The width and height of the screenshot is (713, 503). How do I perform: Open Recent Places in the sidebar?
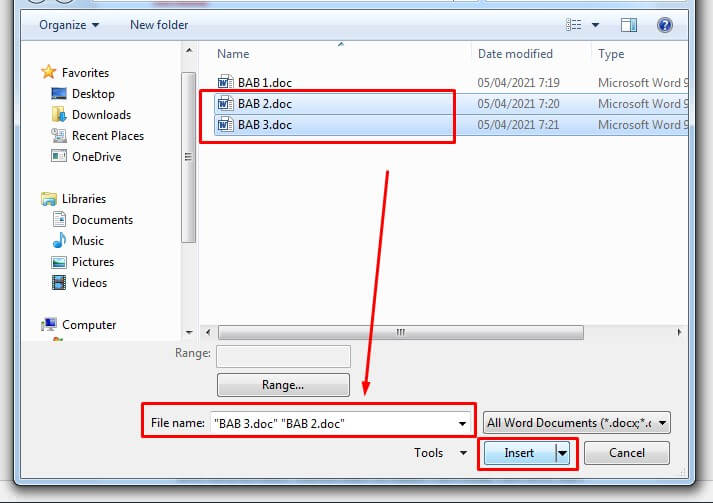108,136
